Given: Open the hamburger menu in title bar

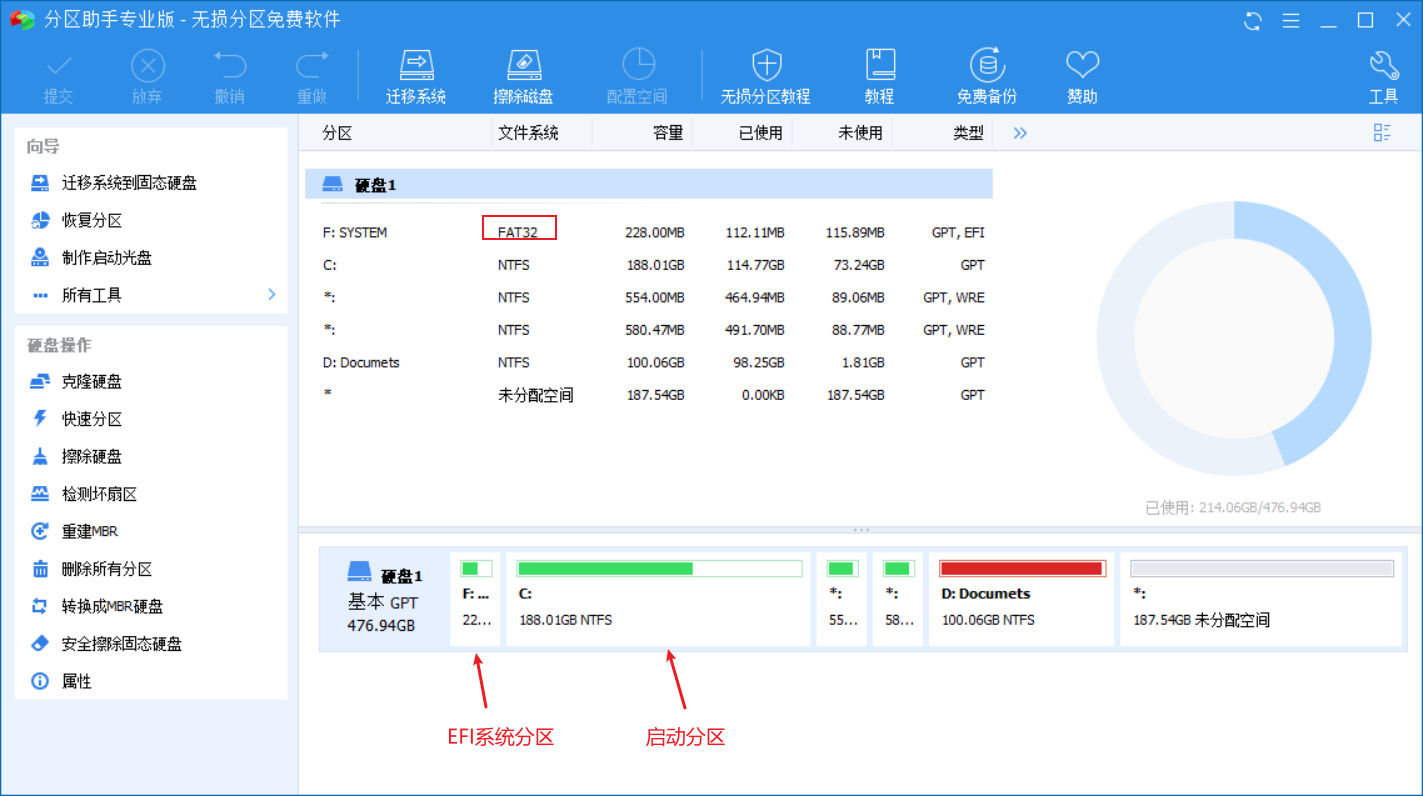Looking at the screenshot, I should 1291,21.
